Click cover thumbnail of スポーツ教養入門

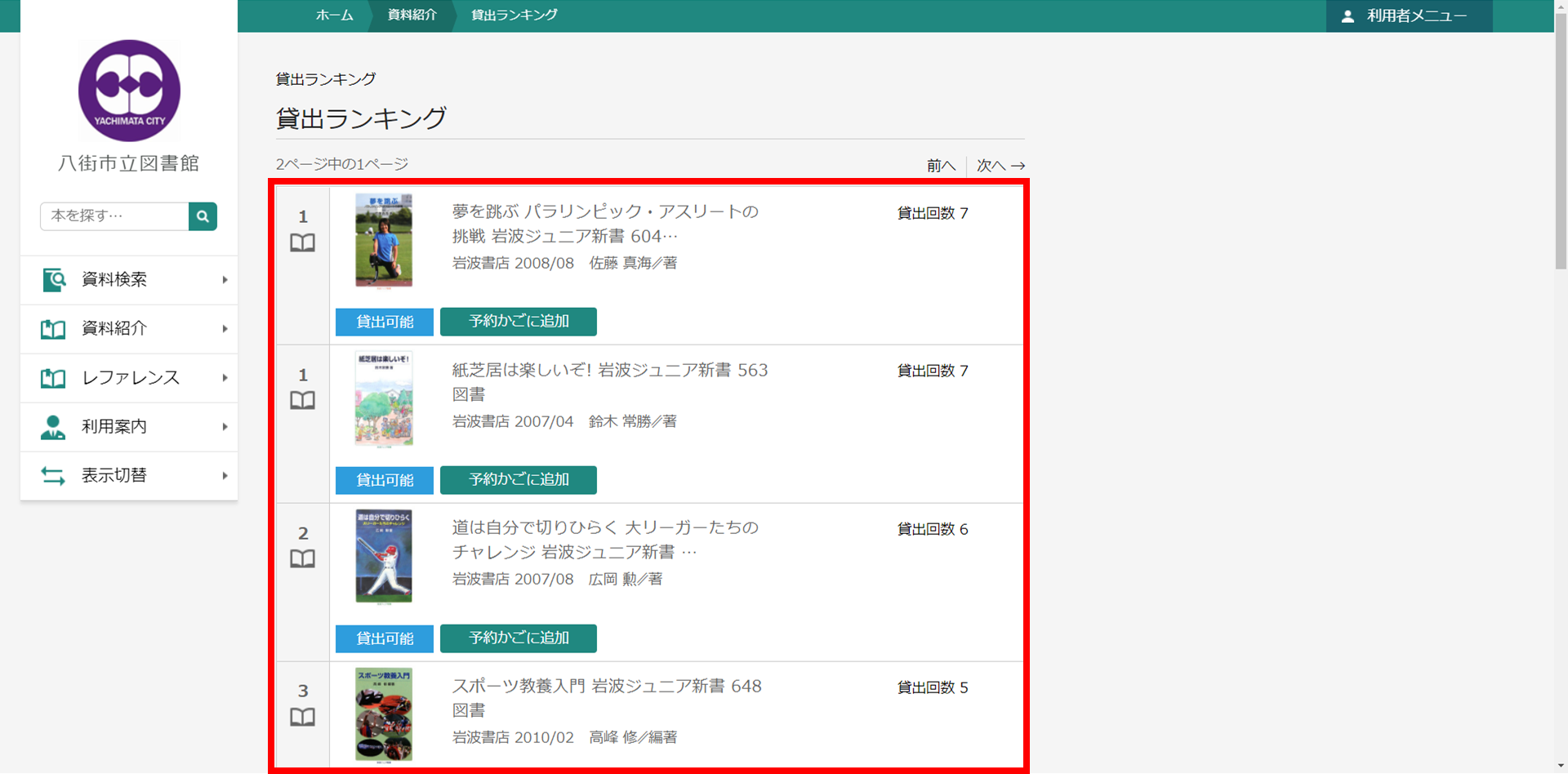(x=384, y=715)
